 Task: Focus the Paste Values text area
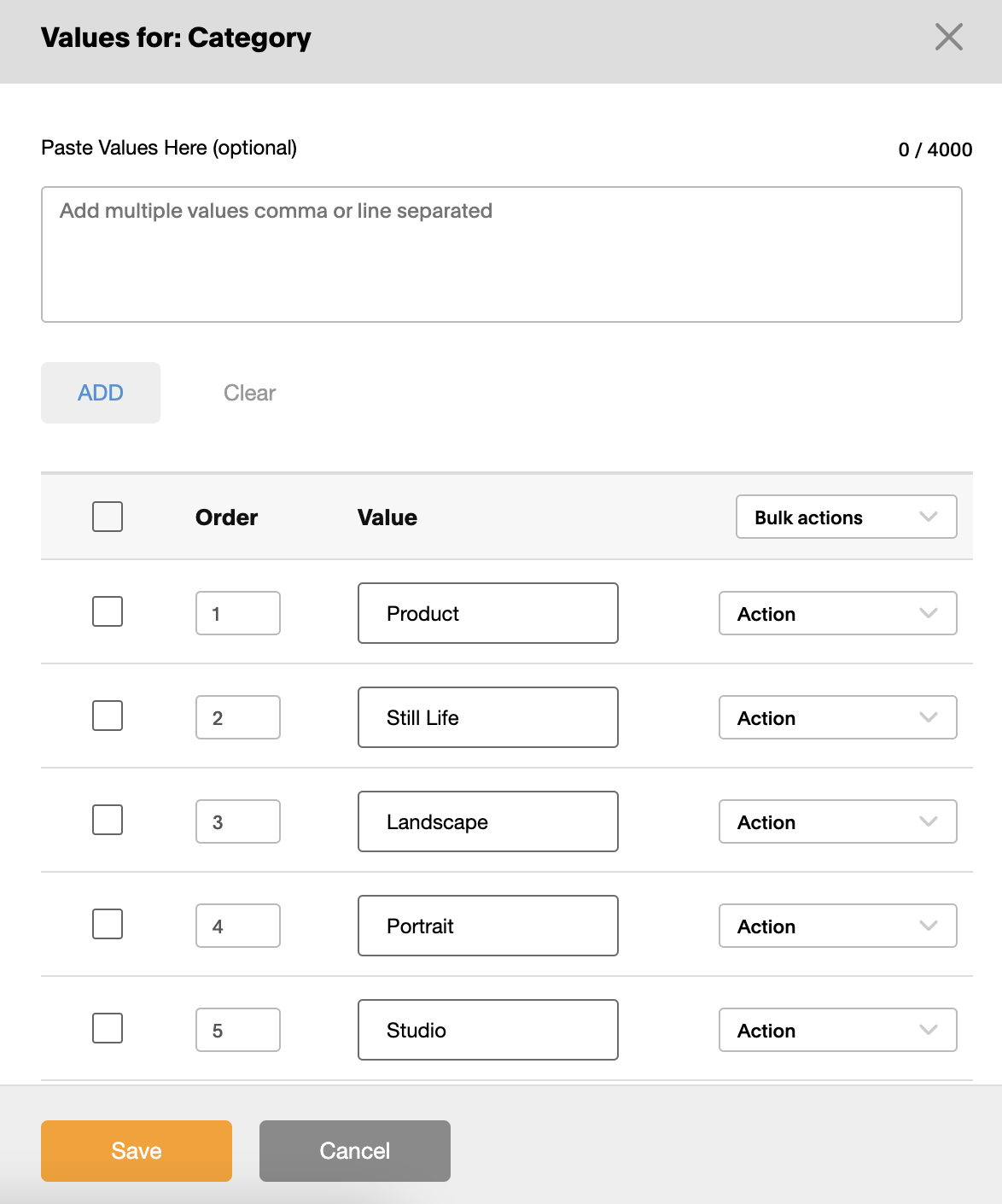(x=502, y=254)
